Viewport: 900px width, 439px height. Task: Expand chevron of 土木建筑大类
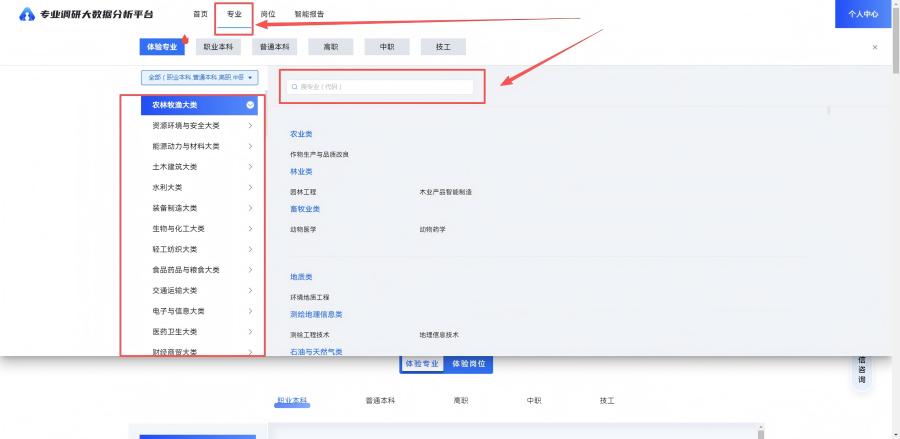coord(250,167)
